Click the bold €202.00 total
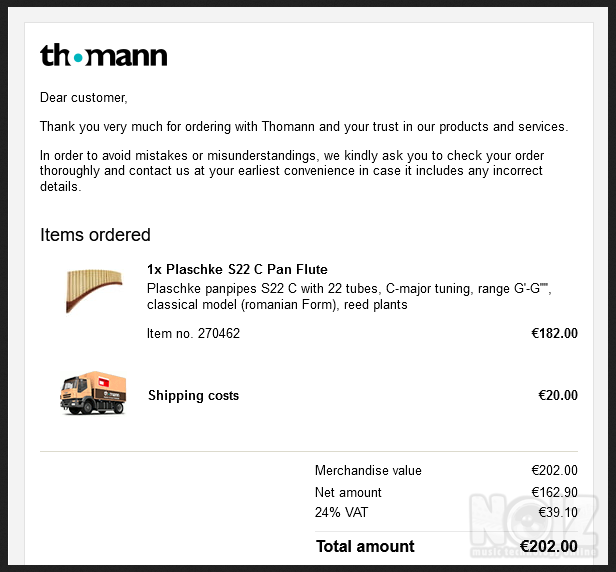Screen dimensions: 616x572 (548, 546)
